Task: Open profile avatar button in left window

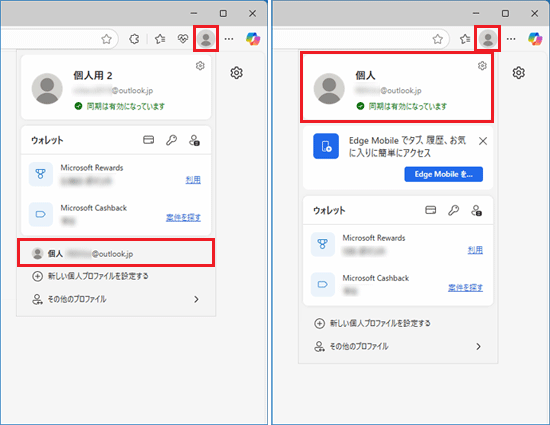Action: [206, 39]
